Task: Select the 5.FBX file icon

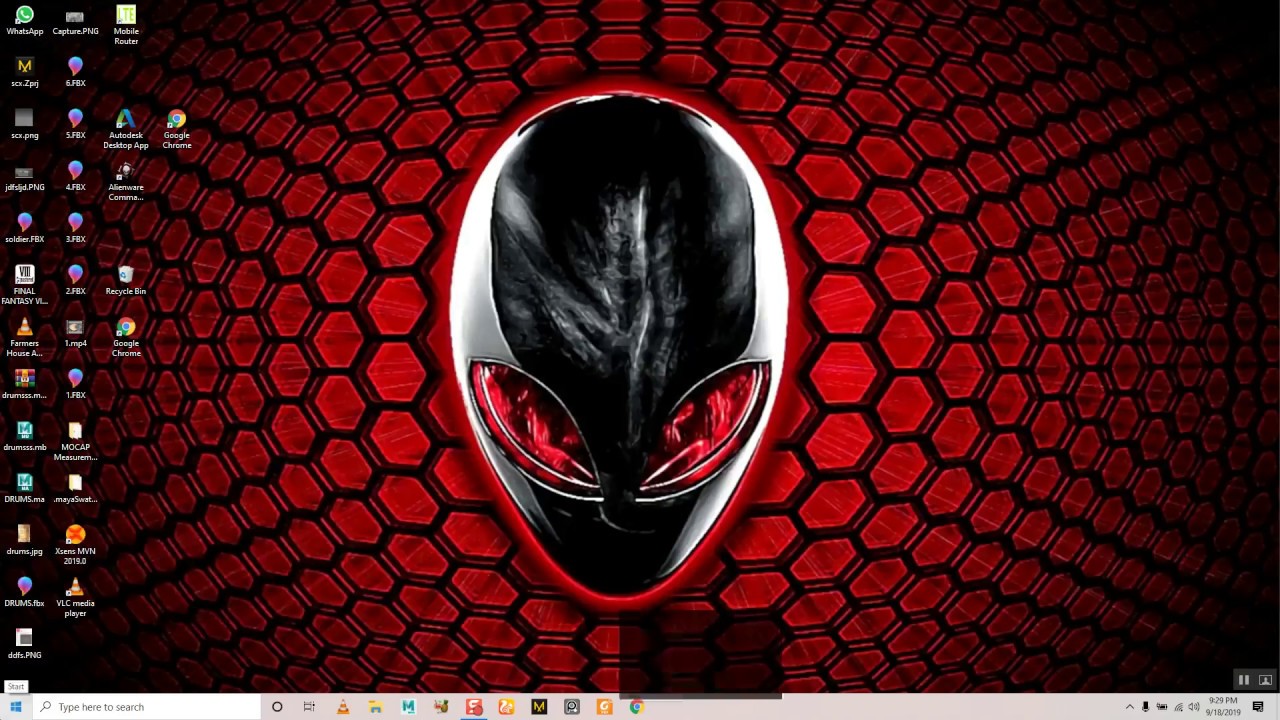Action: pyautogui.click(x=75, y=125)
